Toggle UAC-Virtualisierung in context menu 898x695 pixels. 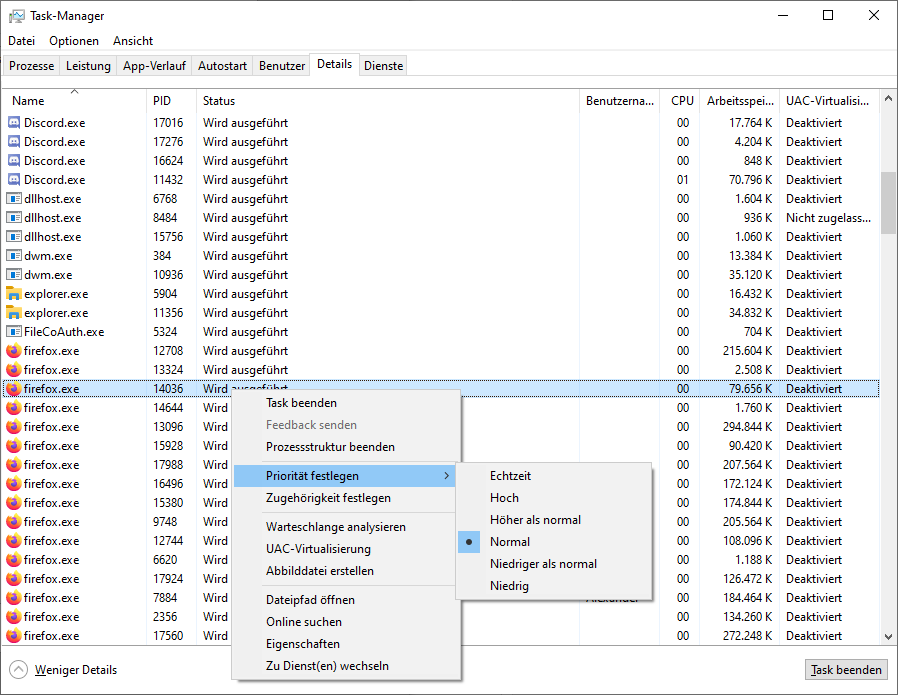pyautogui.click(x=345, y=548)
